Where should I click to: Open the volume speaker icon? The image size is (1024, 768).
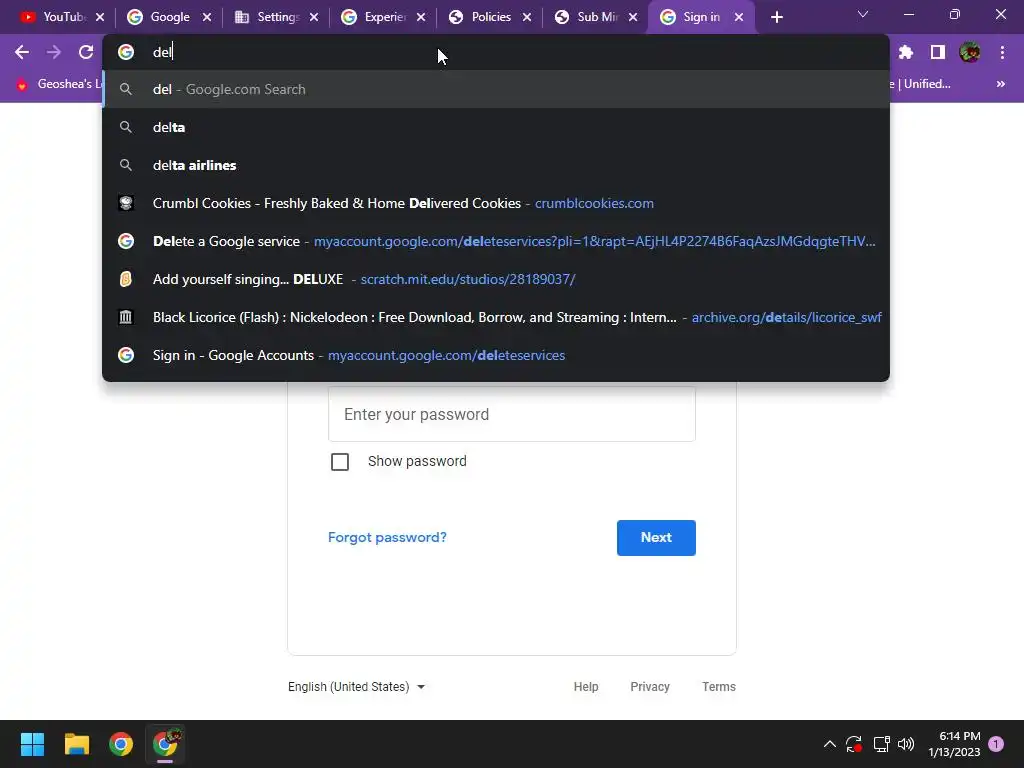pyautogui.click(x=906, y=744)
